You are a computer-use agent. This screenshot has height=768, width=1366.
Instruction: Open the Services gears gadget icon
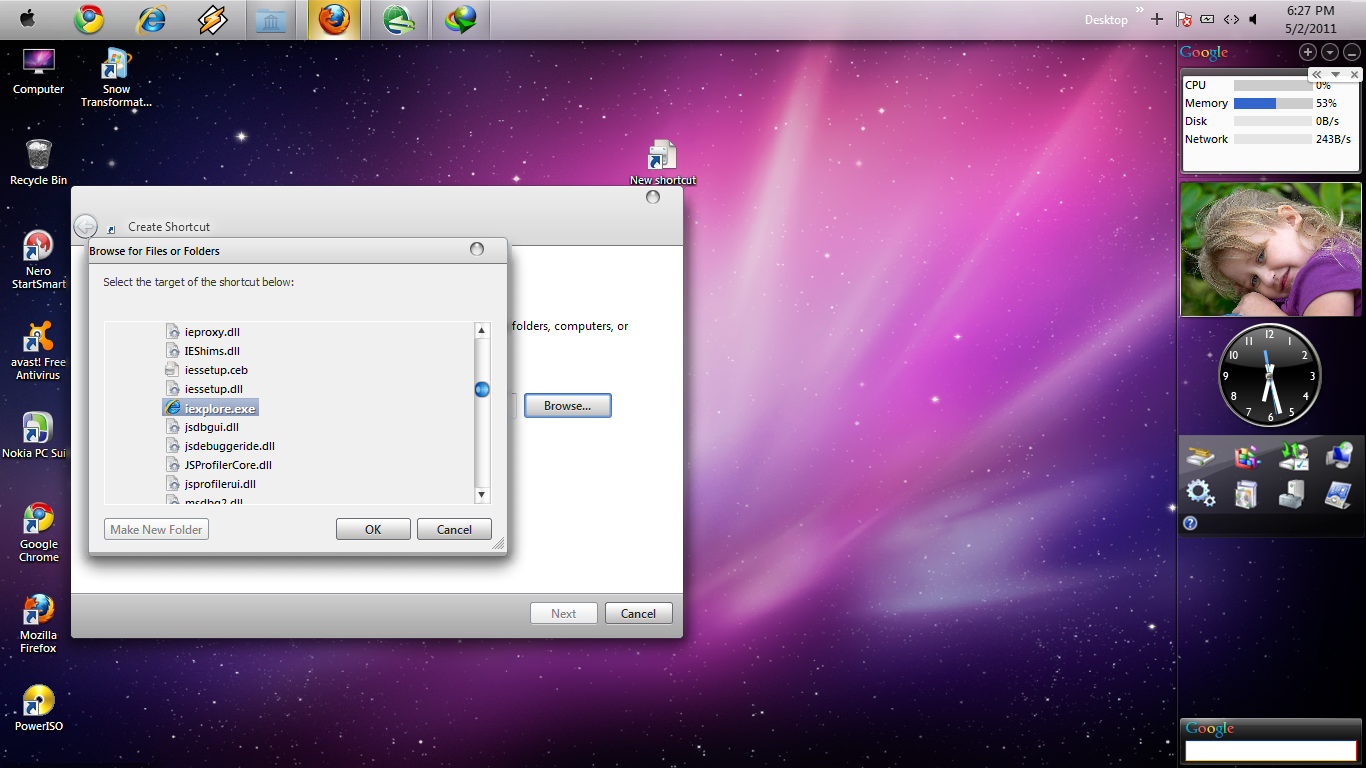(x=1201, y=493)
